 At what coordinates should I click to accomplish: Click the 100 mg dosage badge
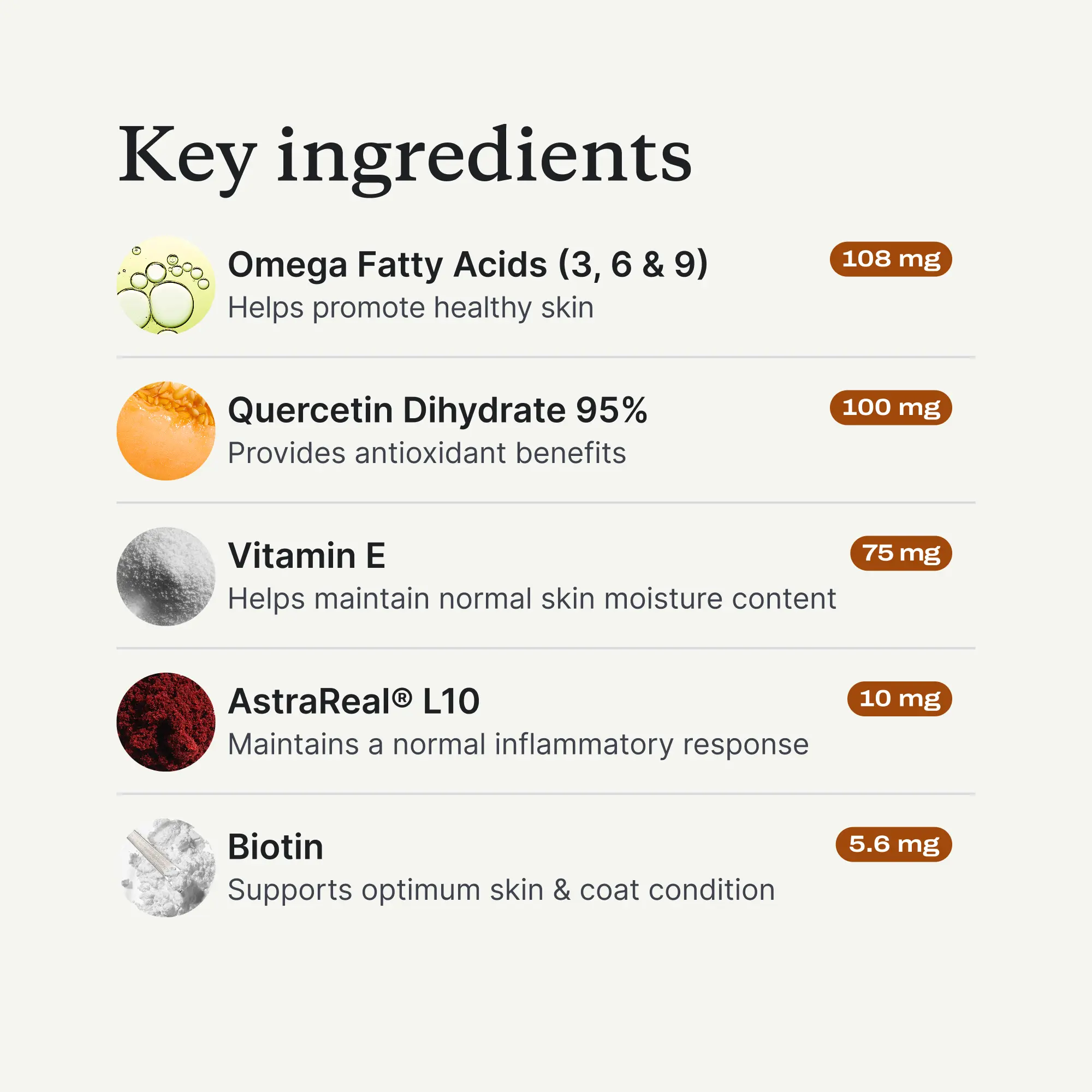pyautogui.click(x=891, y=407)
